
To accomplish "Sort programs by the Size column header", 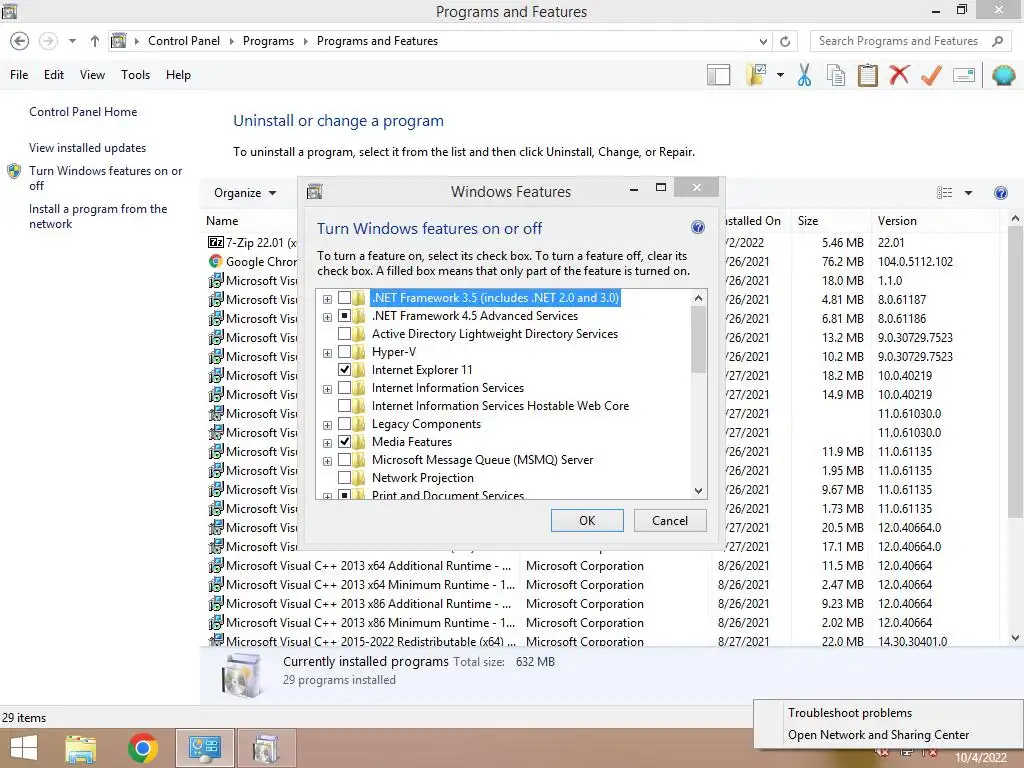I will pos(830,221).
